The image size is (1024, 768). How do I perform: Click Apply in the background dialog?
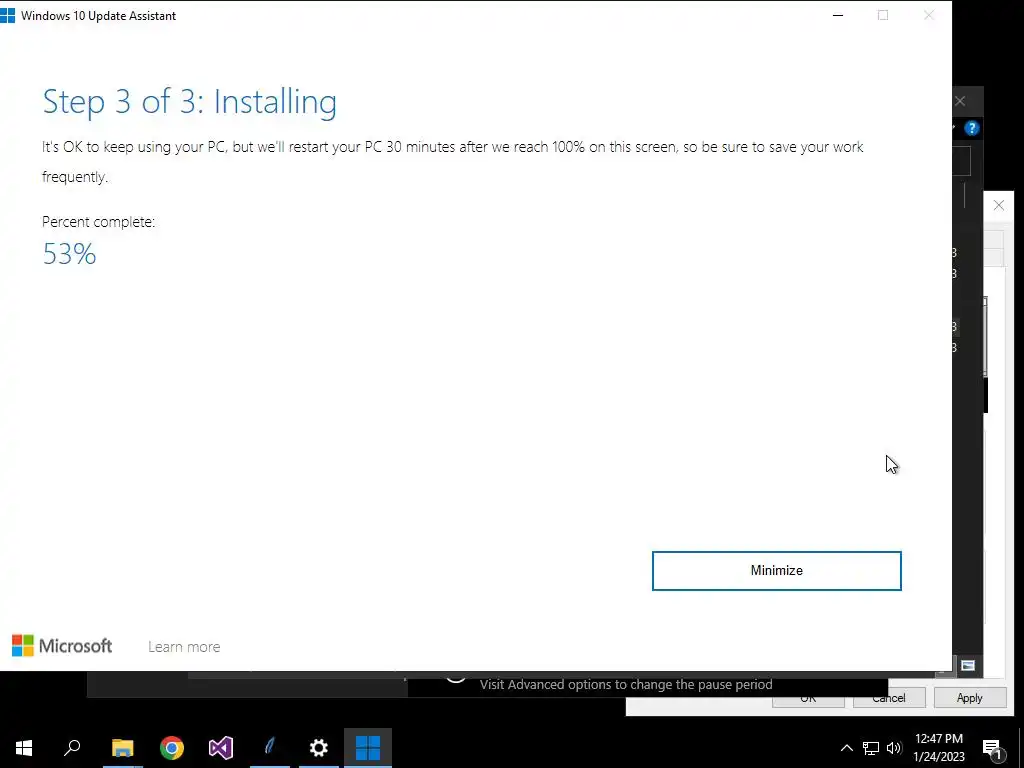(969, 698)
